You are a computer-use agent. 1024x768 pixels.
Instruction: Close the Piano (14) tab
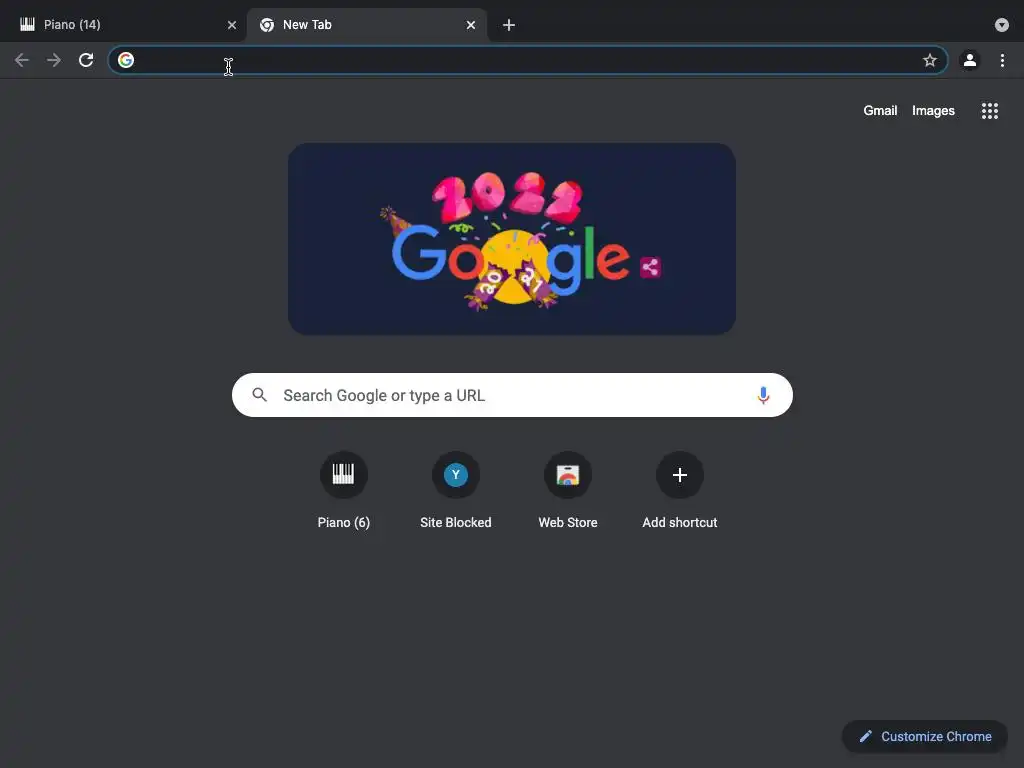[232, 25]
